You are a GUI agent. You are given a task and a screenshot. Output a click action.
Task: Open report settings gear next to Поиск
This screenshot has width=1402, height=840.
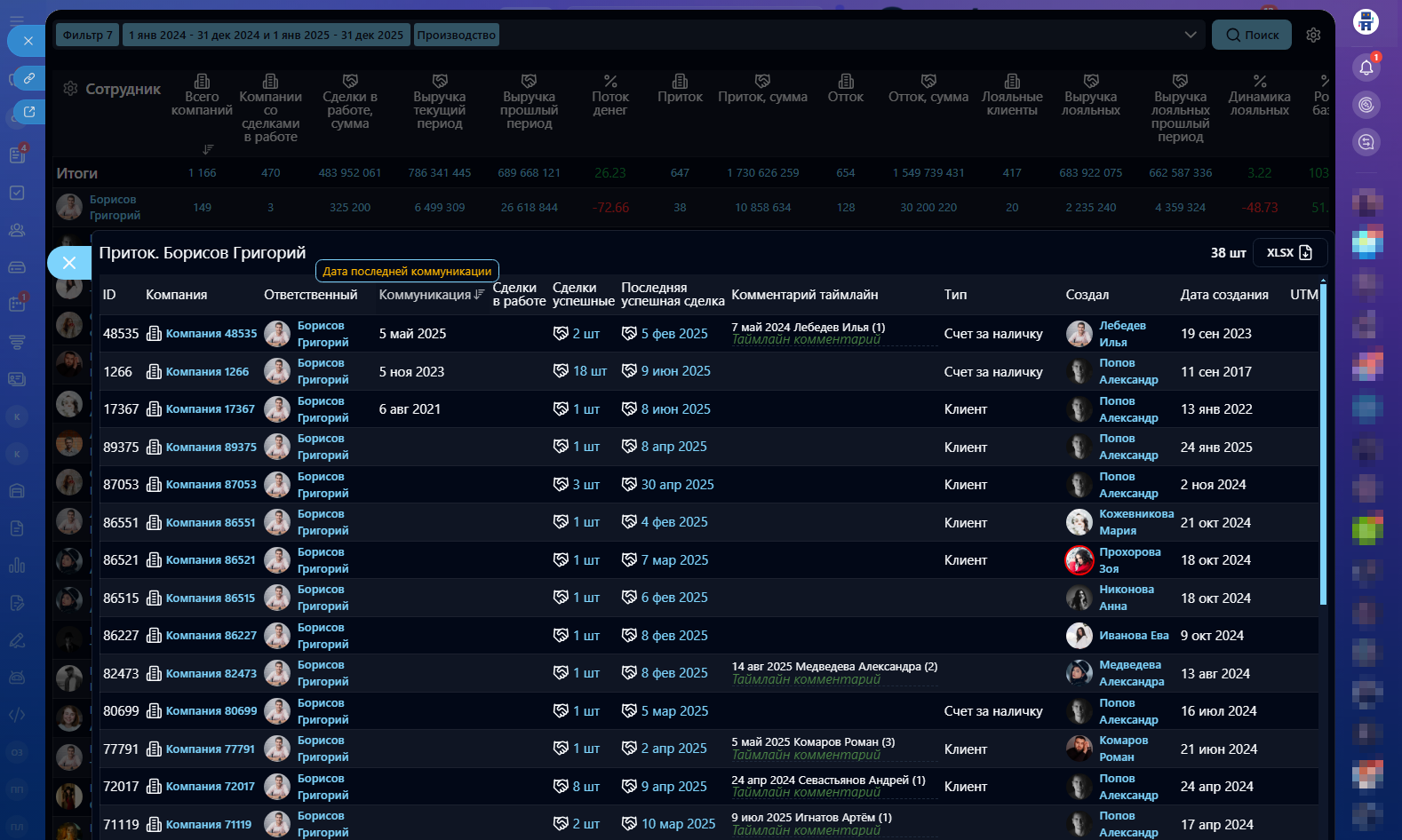pyautogui.click(x=1313, y=35)
